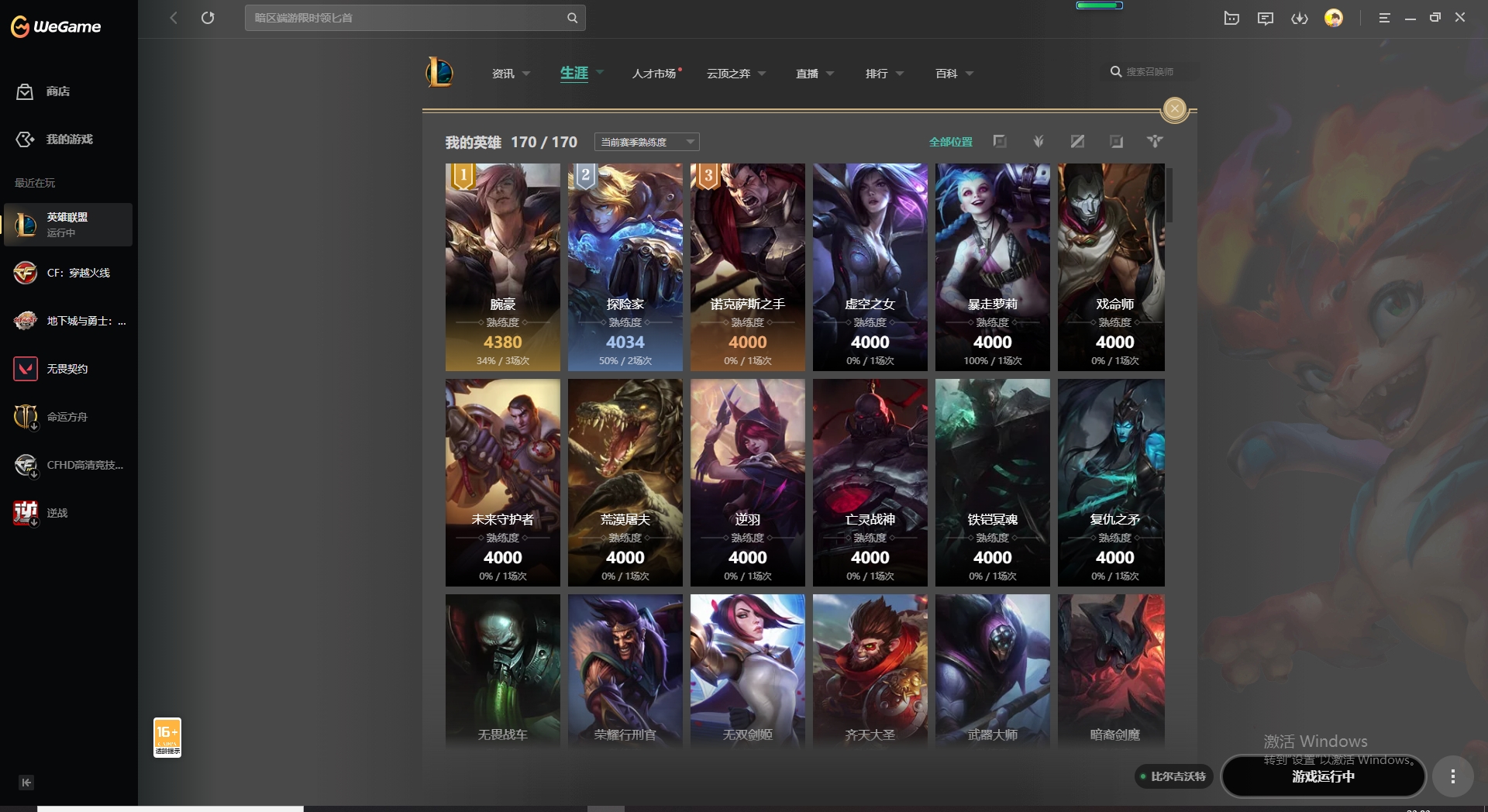Select CFHD高清竞技 game icon

point(26,465)
